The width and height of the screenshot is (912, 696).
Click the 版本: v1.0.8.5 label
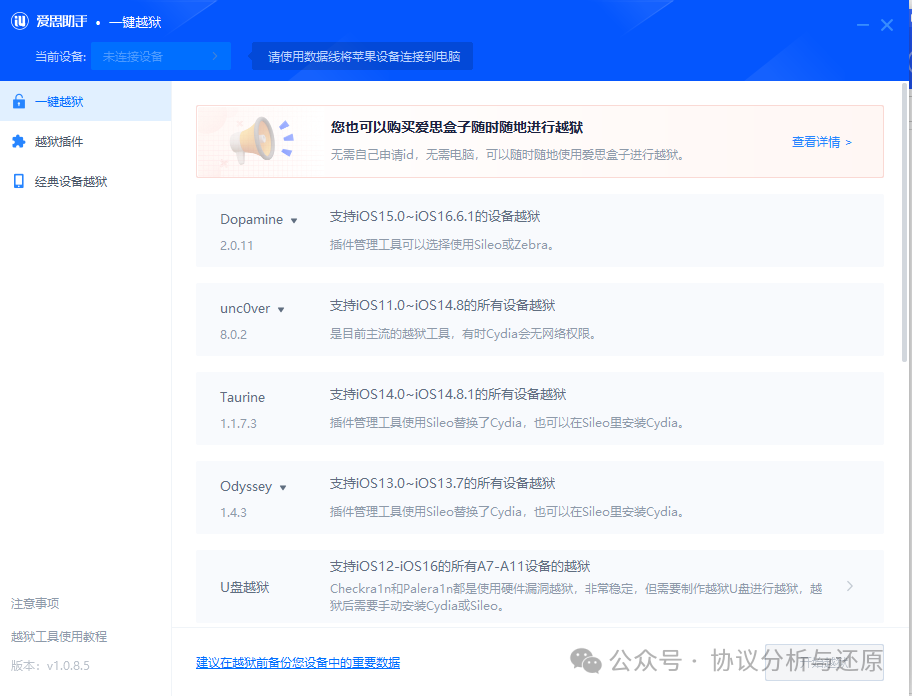pos(51,665)
